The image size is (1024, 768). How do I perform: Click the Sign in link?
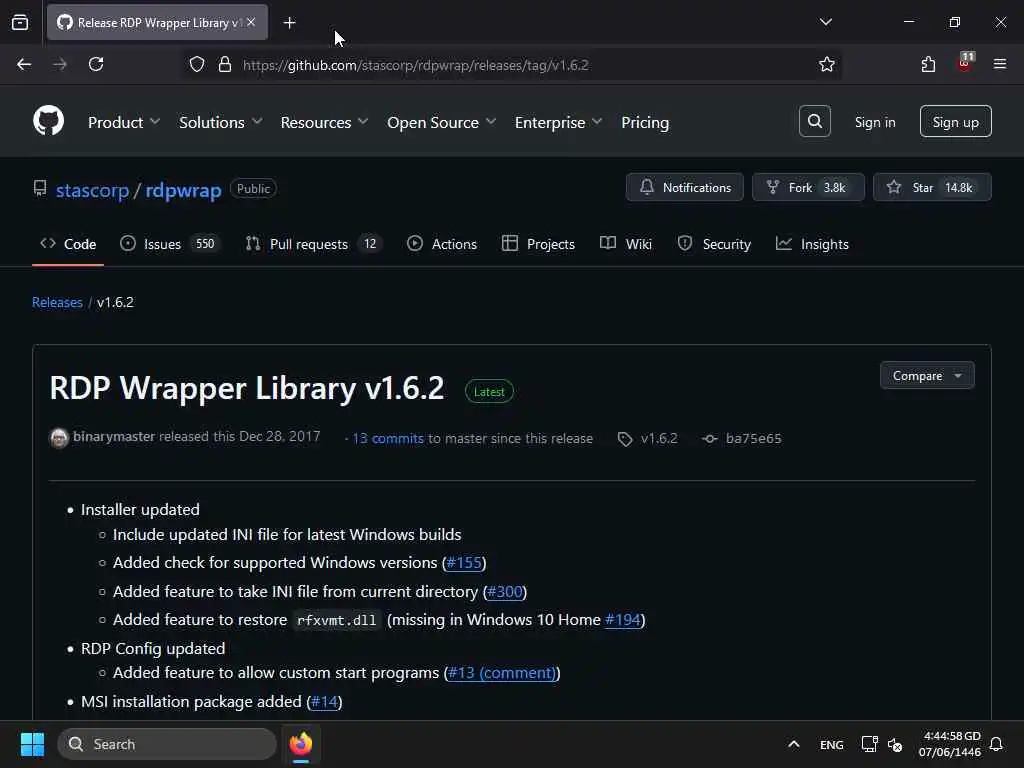874,122
